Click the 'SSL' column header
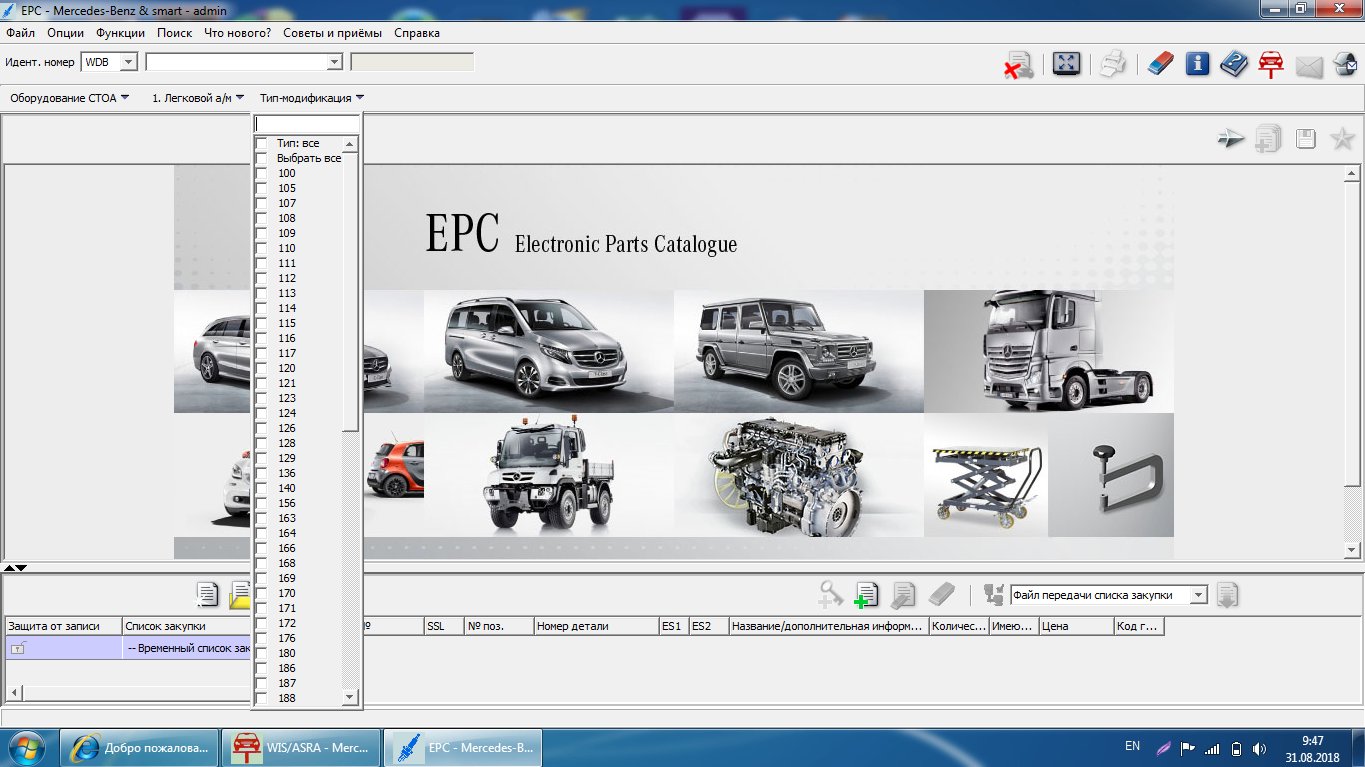The image size is (1365, 767). click(x=444, y=626)
